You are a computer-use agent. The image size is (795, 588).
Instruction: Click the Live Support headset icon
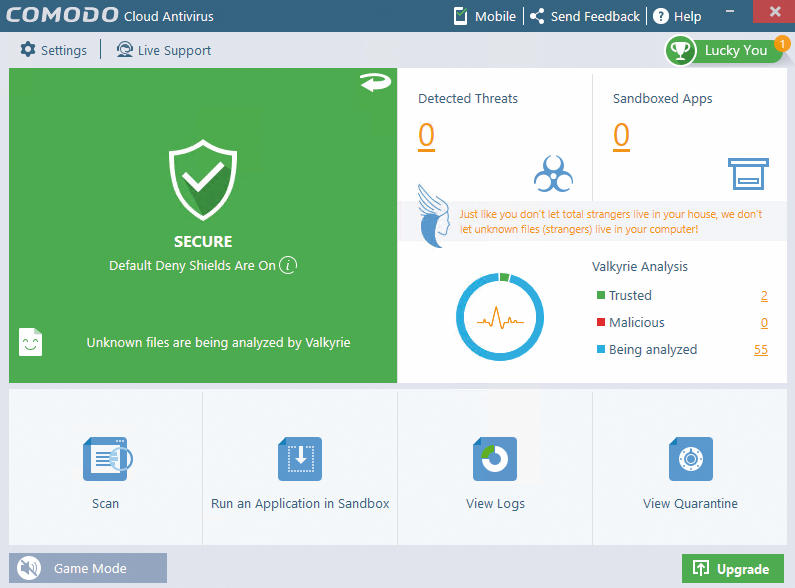[124, 50]
